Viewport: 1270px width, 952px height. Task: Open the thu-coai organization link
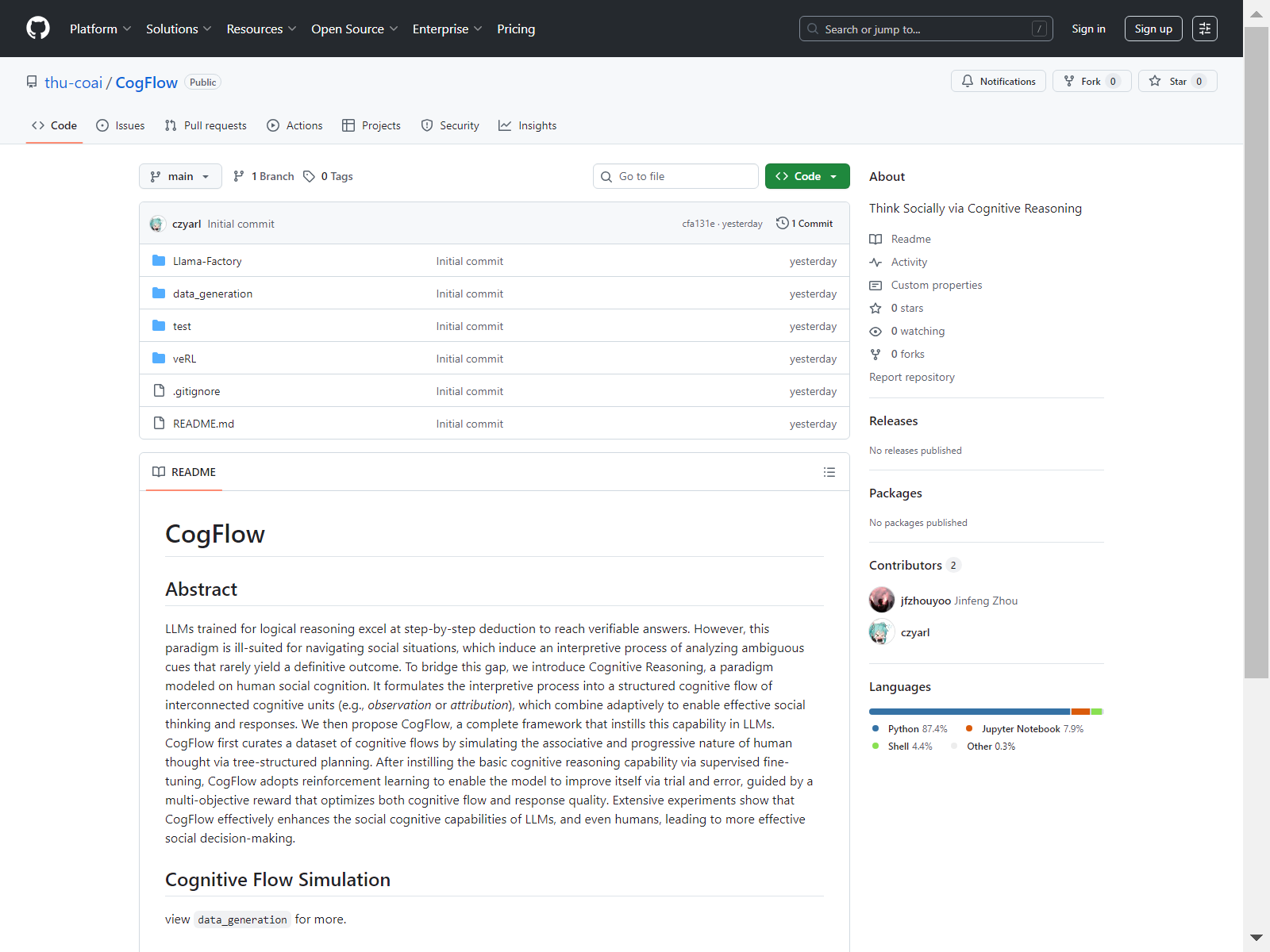point(73,83)
